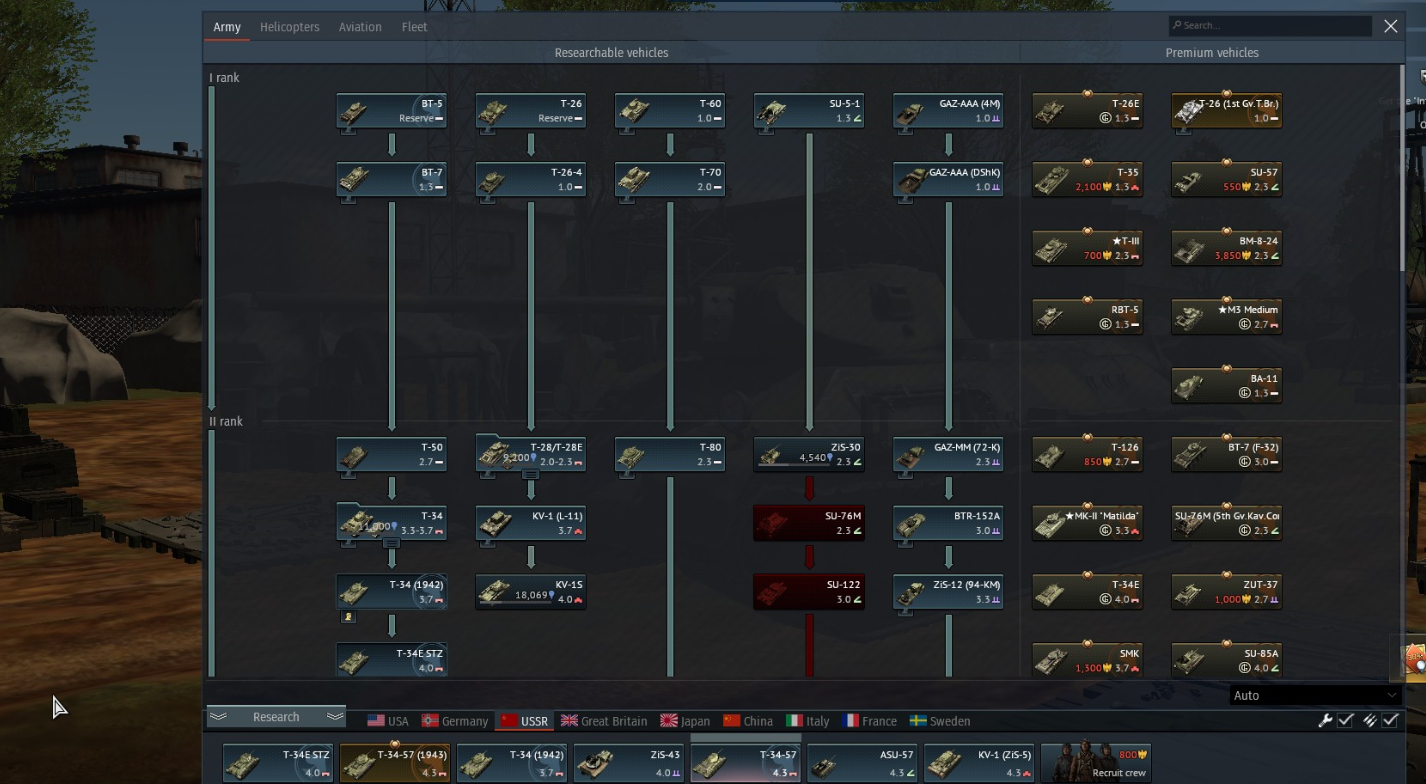This screenshot has width=1426, height=784.
Task: Open the Italy nation tab
Action: (x=808, y=721)
